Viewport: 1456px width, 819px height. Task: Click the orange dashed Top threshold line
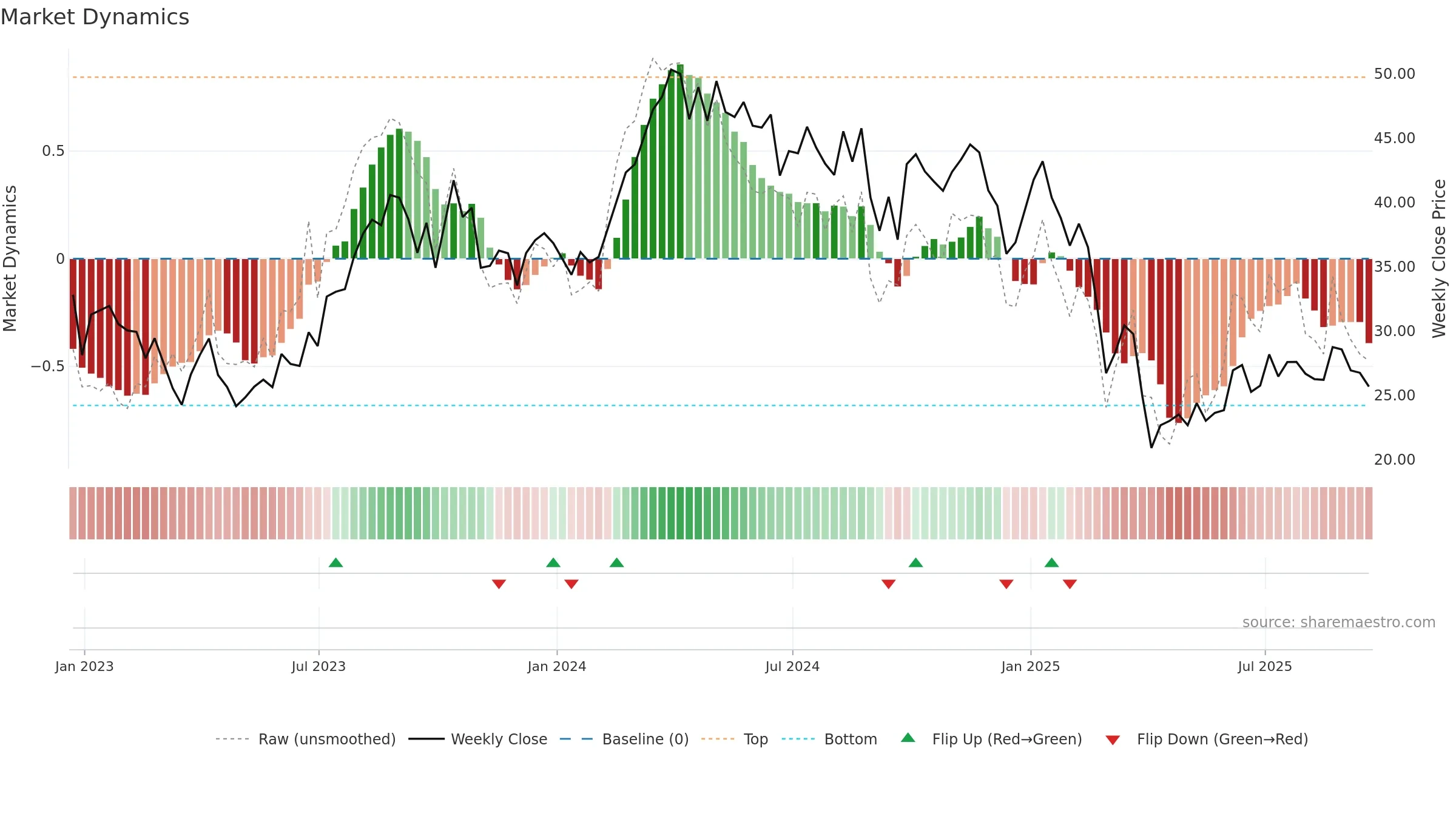[x=719, y=77]
